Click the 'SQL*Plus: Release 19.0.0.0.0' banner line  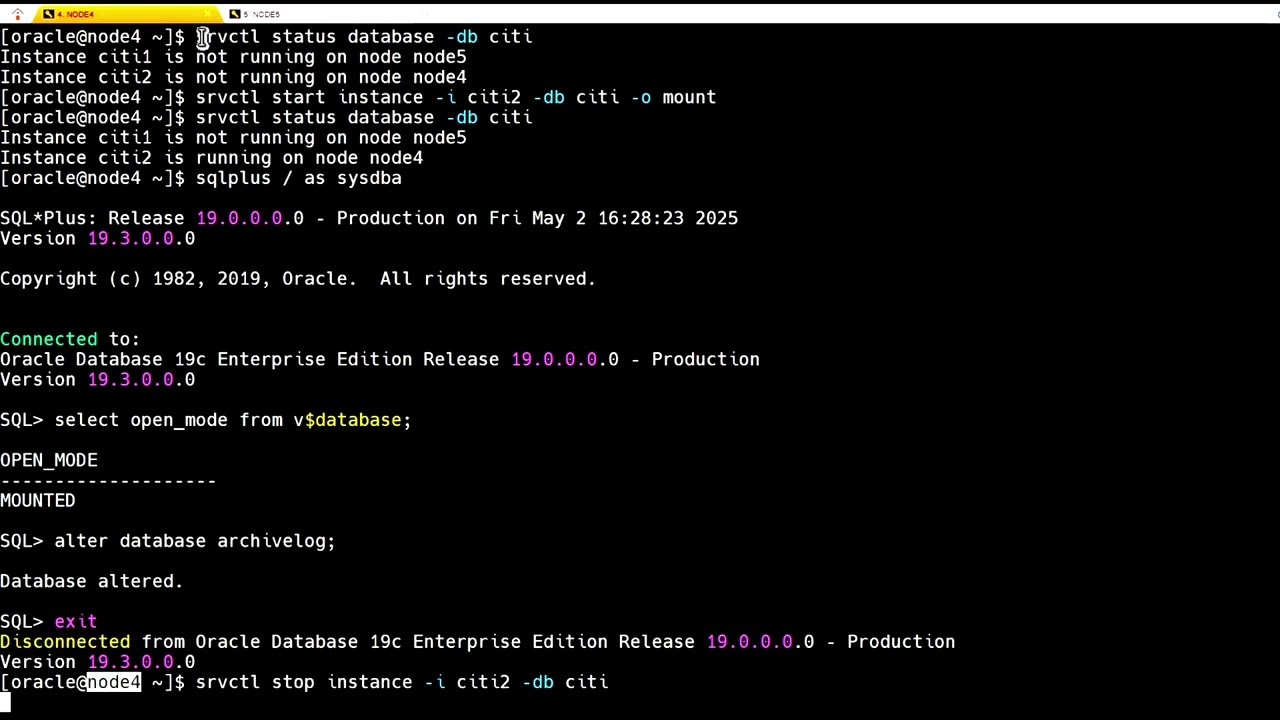[369, 218]
